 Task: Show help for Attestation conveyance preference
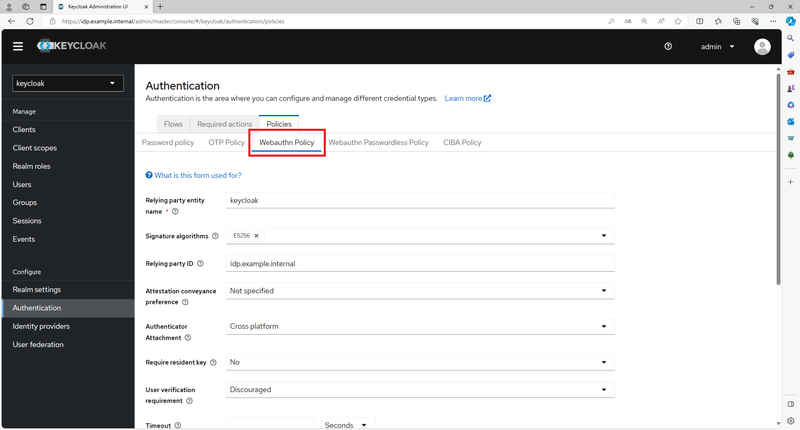185,302
